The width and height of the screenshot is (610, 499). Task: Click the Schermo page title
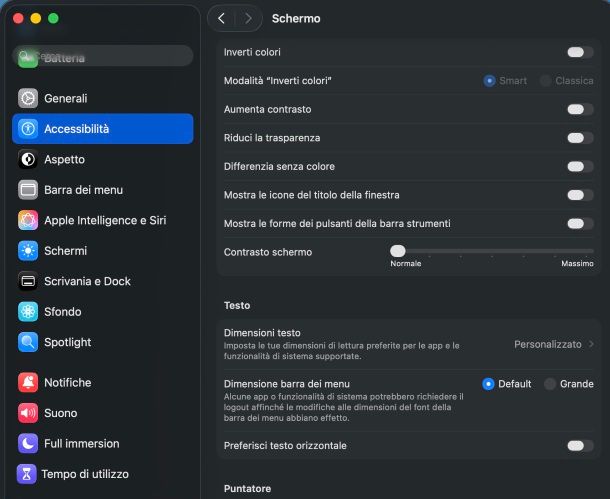click(x=296, y=18)
